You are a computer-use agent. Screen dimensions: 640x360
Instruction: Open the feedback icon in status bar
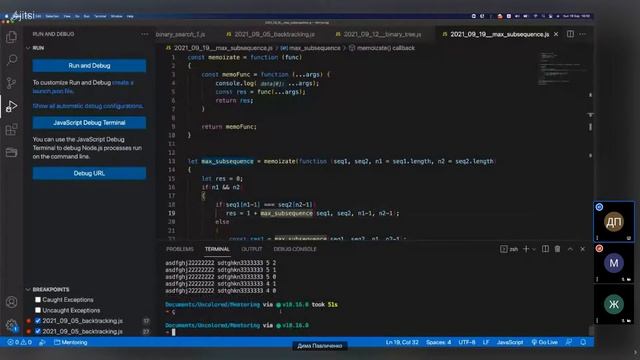click(x=569, y=342)
